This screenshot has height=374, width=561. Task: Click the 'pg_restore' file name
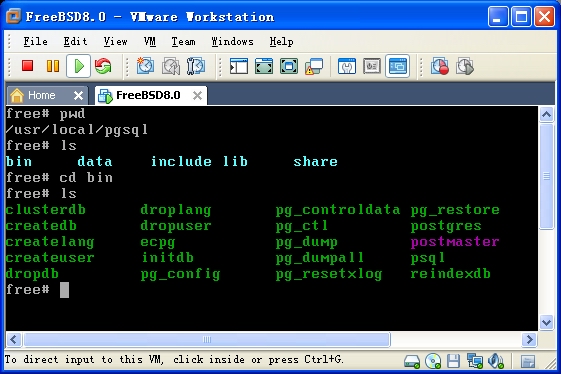[455, 210]
